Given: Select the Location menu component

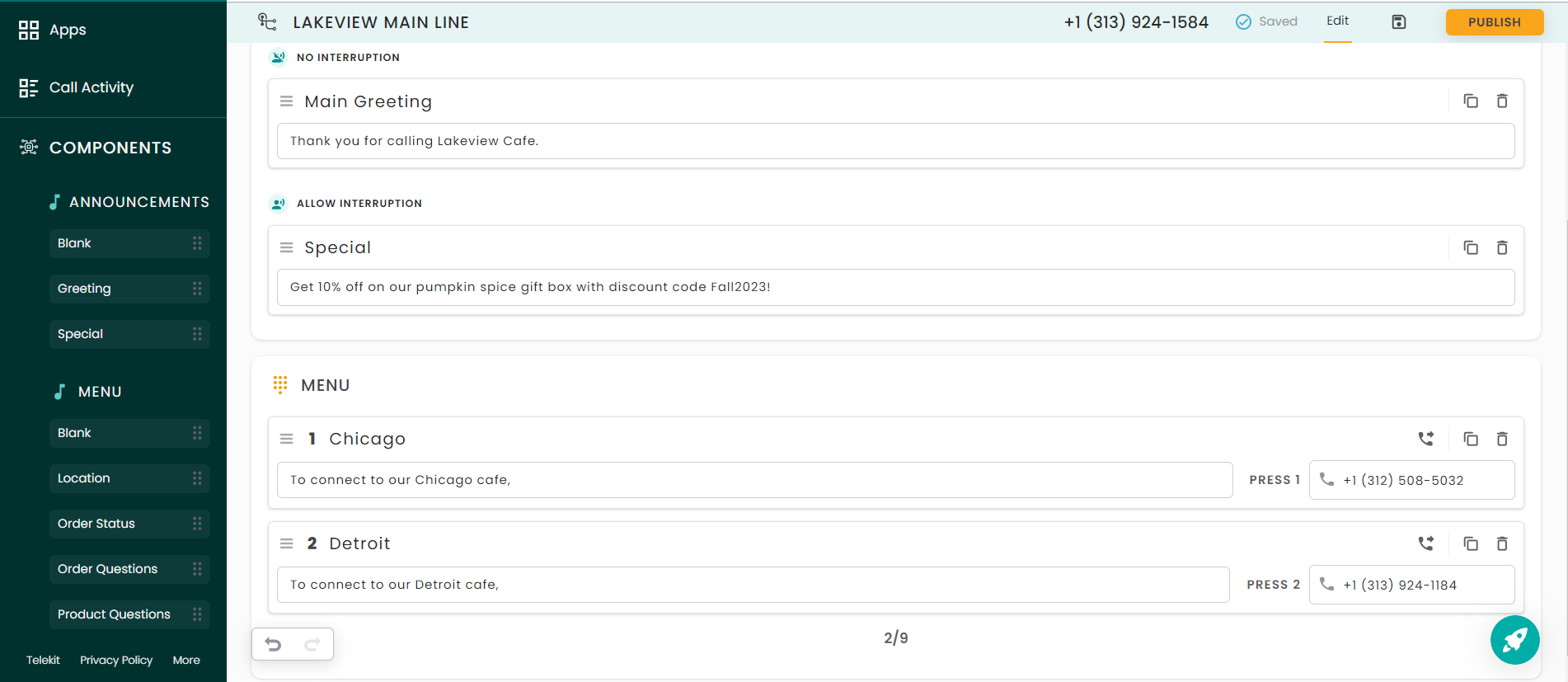Looking at the screenshot, I should coord(129,478).
